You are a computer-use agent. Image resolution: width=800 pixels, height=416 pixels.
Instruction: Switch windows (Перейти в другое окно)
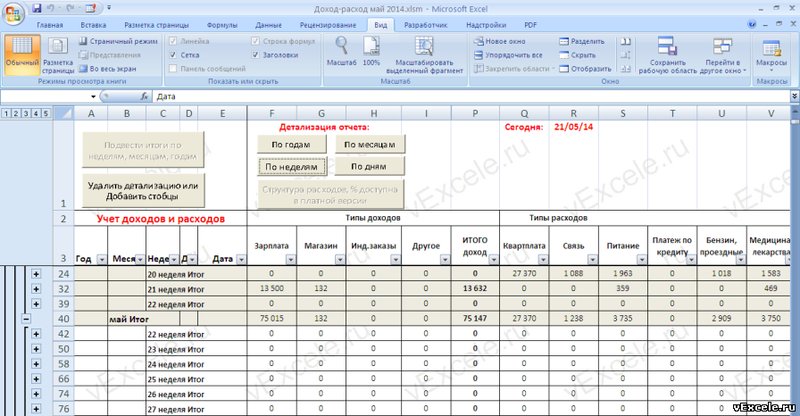723,55
